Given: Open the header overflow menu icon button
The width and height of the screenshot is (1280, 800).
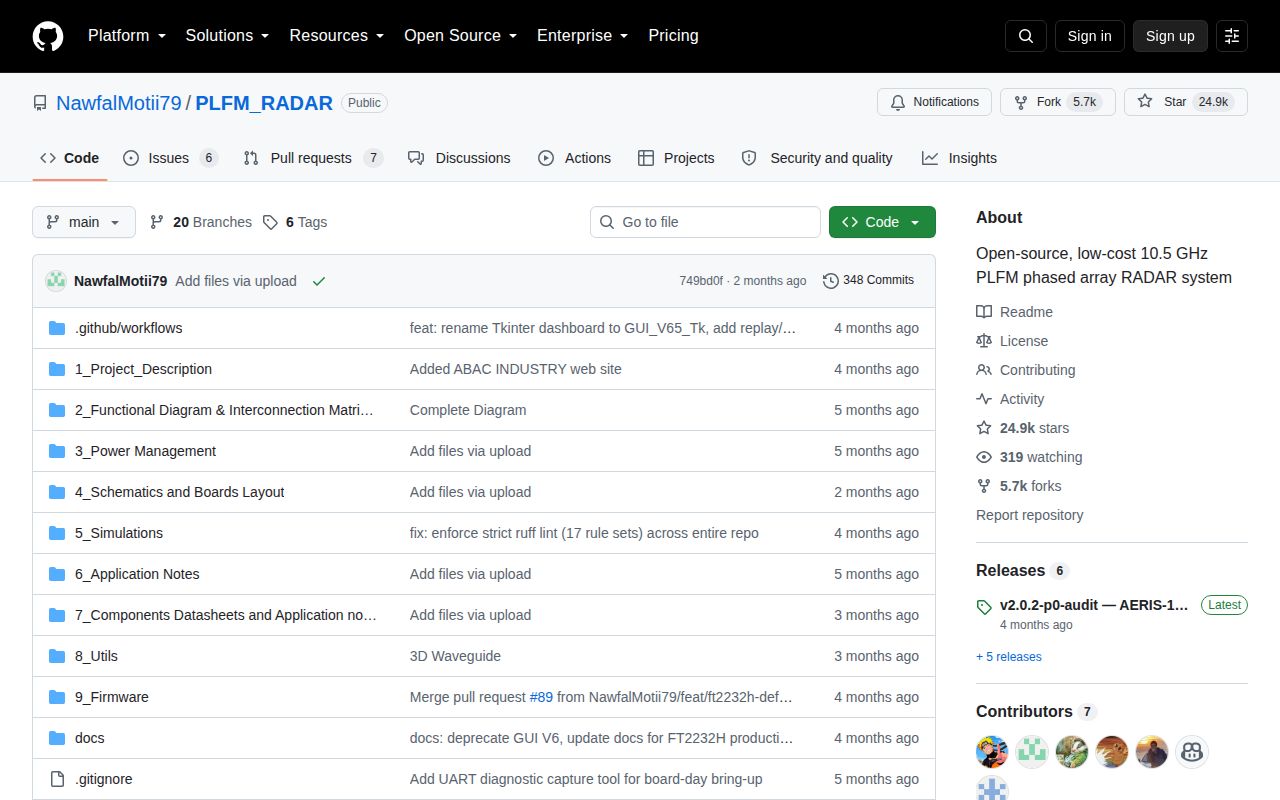Looking at the screenshot, I should [1232, 36].
